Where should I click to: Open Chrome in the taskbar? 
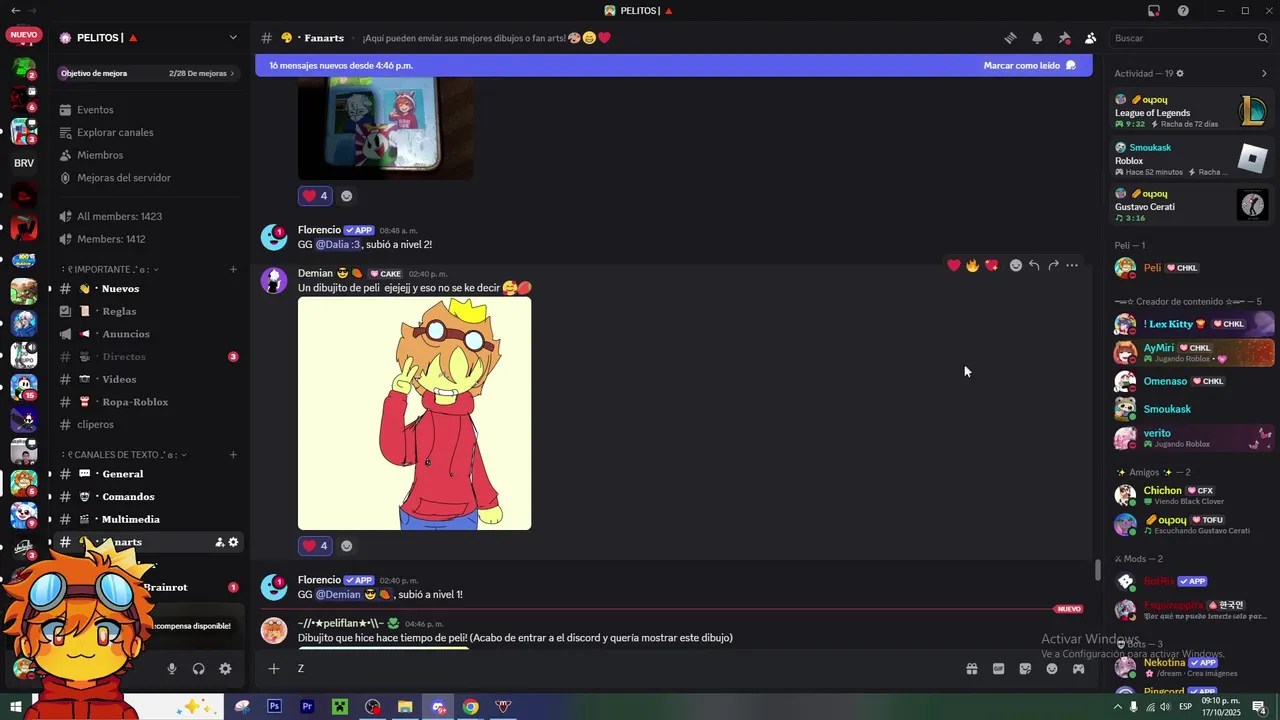pos(471,707)
